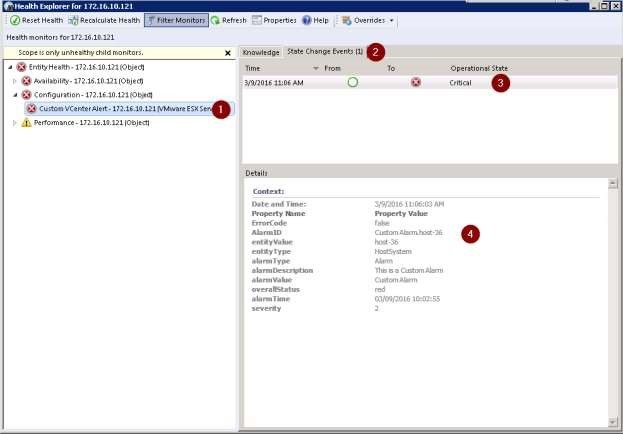
Task: Expand the Availability tree node
Action: click(15, 80)
